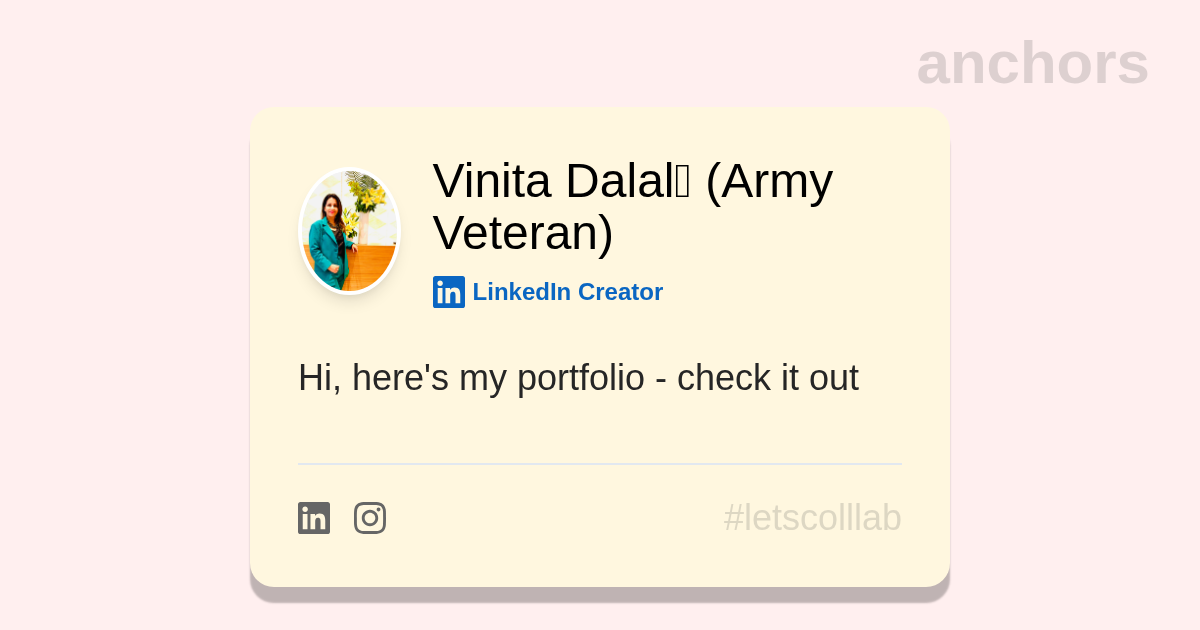The width and height of the screenshot is (1200, 630).
Task: Open the LinkedIn icon in card footer
Action: pos(314,518)
